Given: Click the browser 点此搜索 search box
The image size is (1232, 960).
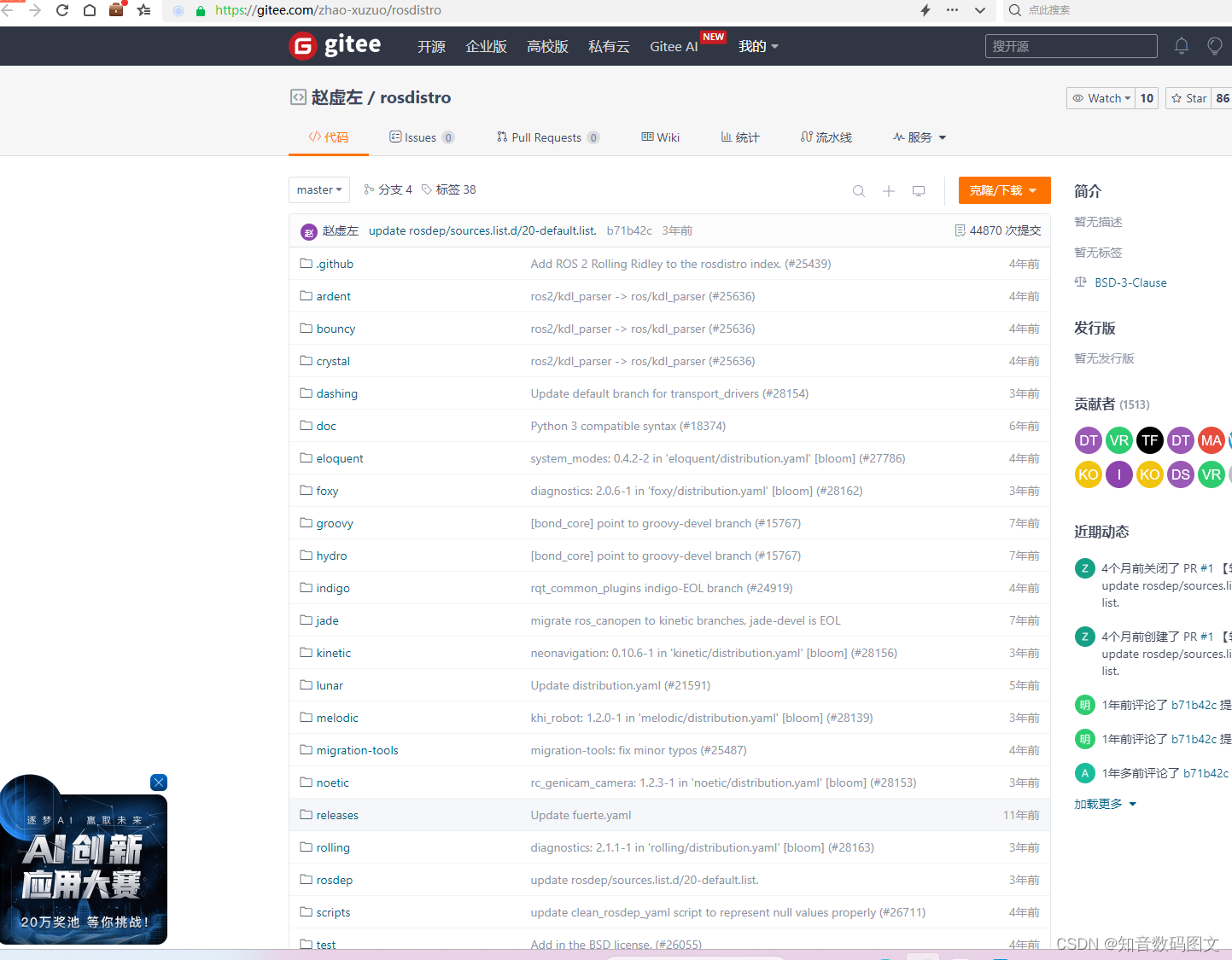Looking at the screenshot, I should point(1117,10).
